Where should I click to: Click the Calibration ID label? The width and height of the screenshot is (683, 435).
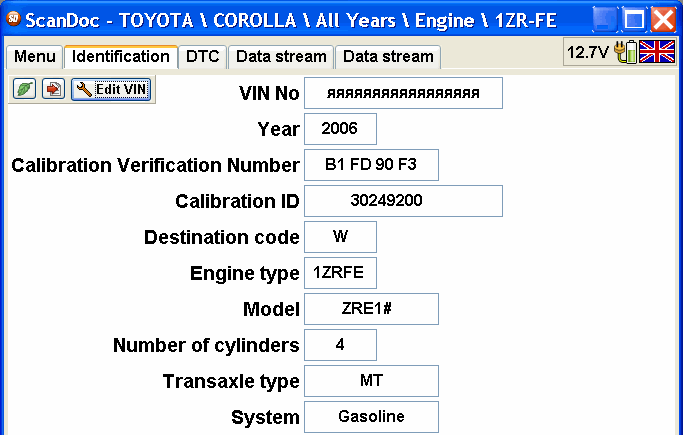237,202
